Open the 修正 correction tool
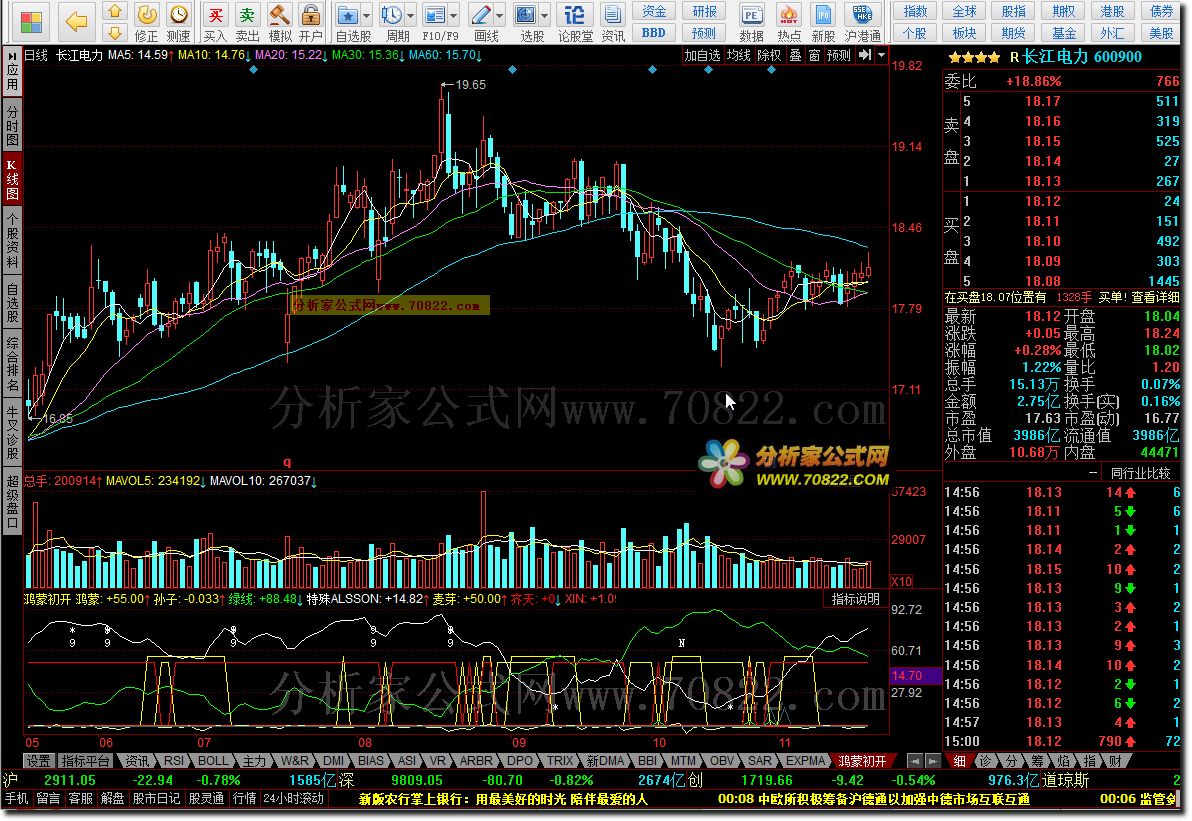Image resolution: width=1192 pixels, height=821 pixels. click(x=146, y=22)
